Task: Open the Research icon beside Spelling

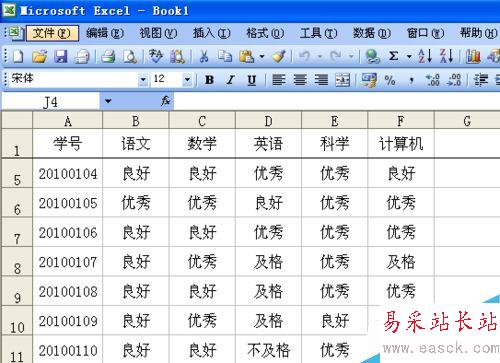Action: coord(177,56)
